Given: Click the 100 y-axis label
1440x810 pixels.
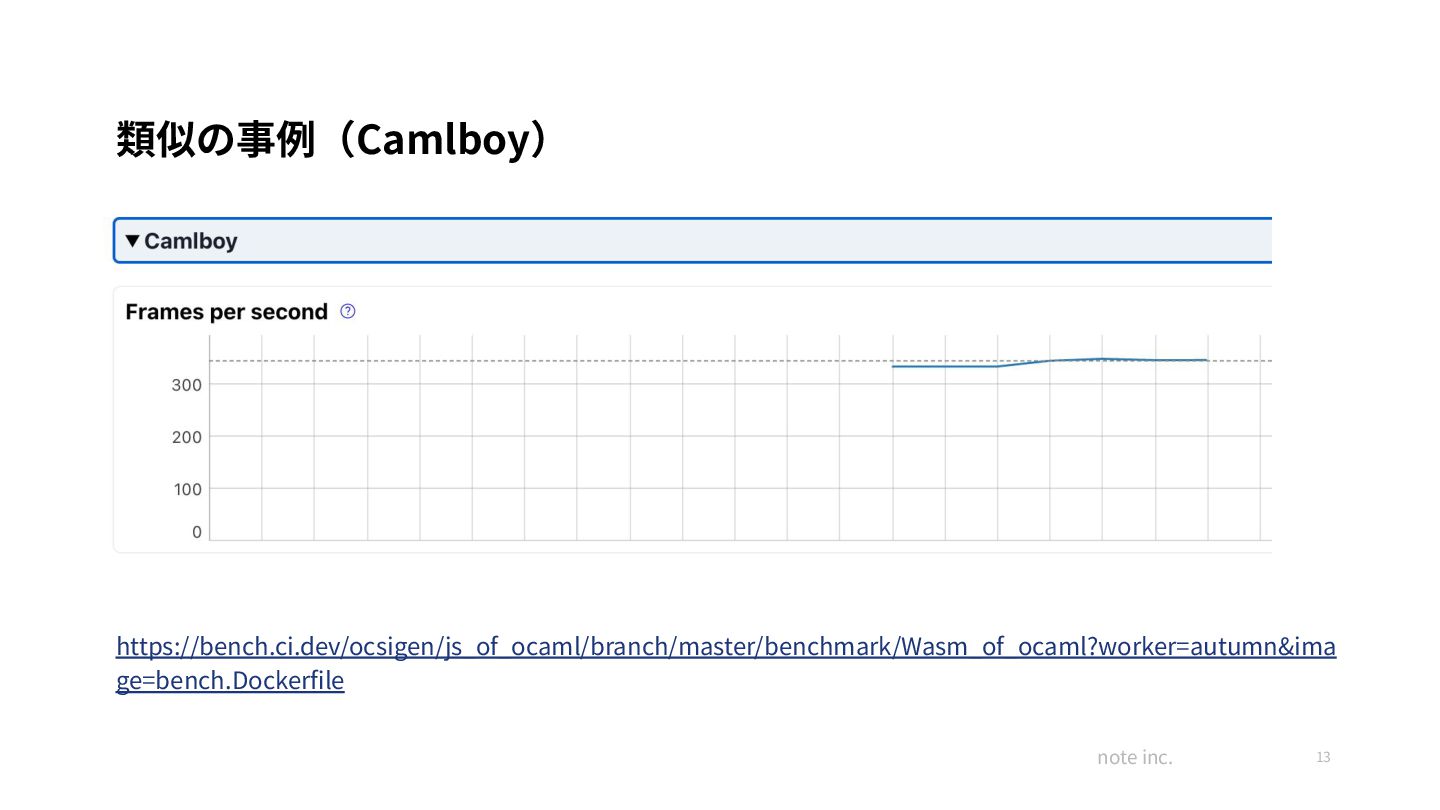Looking at the screenshot, I should [x=186, y=489].
